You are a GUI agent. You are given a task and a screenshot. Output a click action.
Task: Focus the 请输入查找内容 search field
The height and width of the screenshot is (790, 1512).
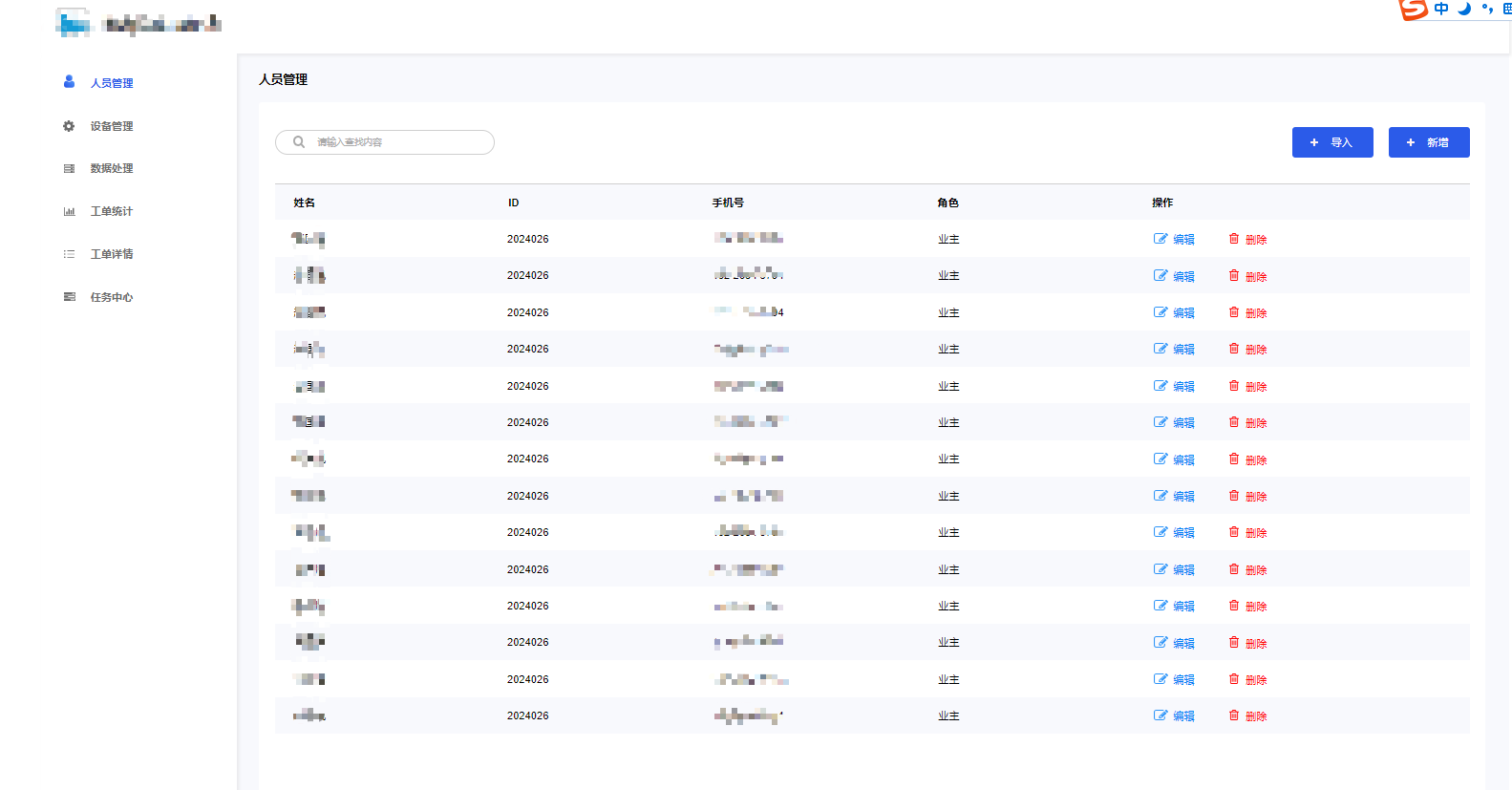pyautogui.click(x=385, y=142)
